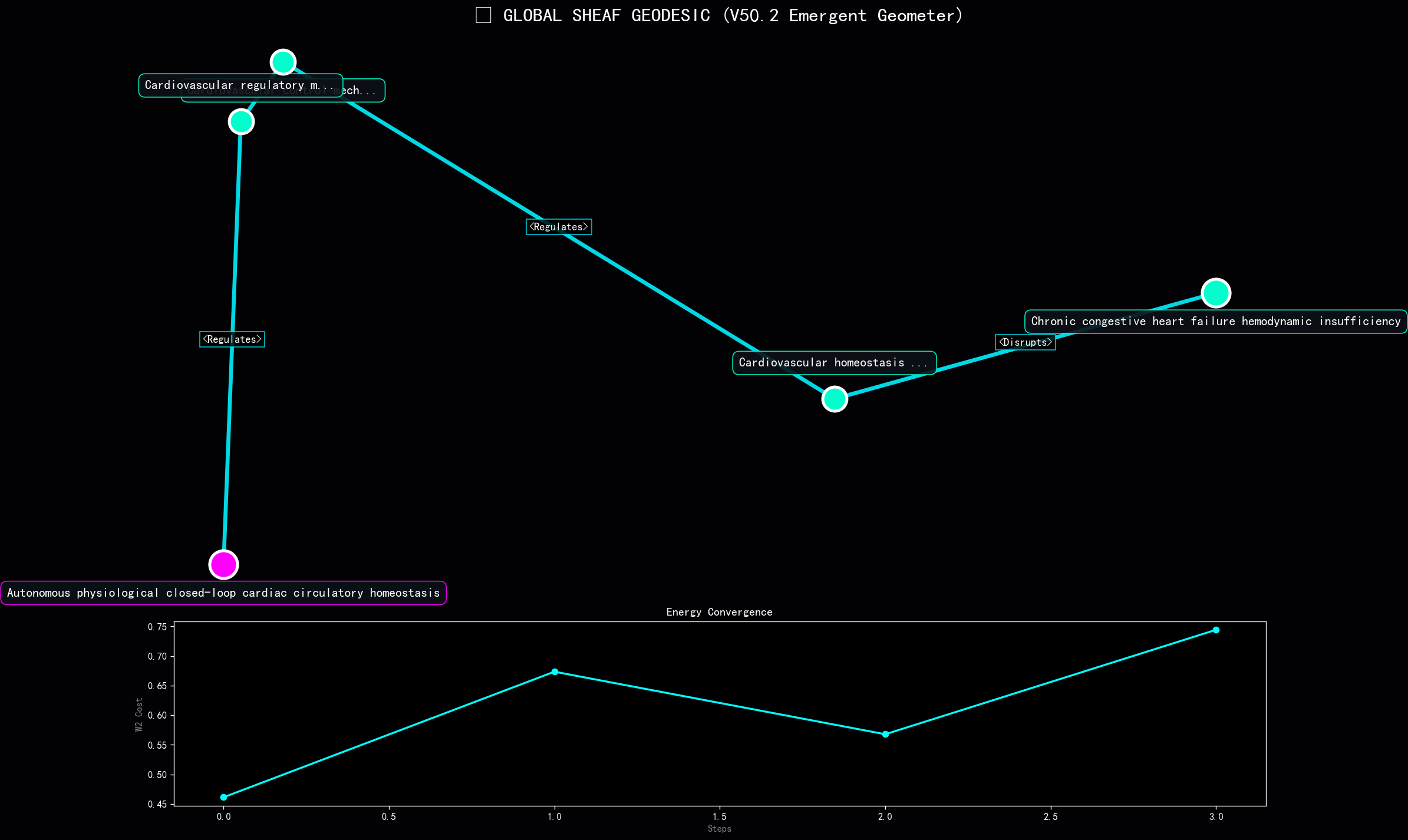This screenshot has width=1408, height=840.
Task: Click the energy data point at step 2.0
Action: click(x=885, y=734)
